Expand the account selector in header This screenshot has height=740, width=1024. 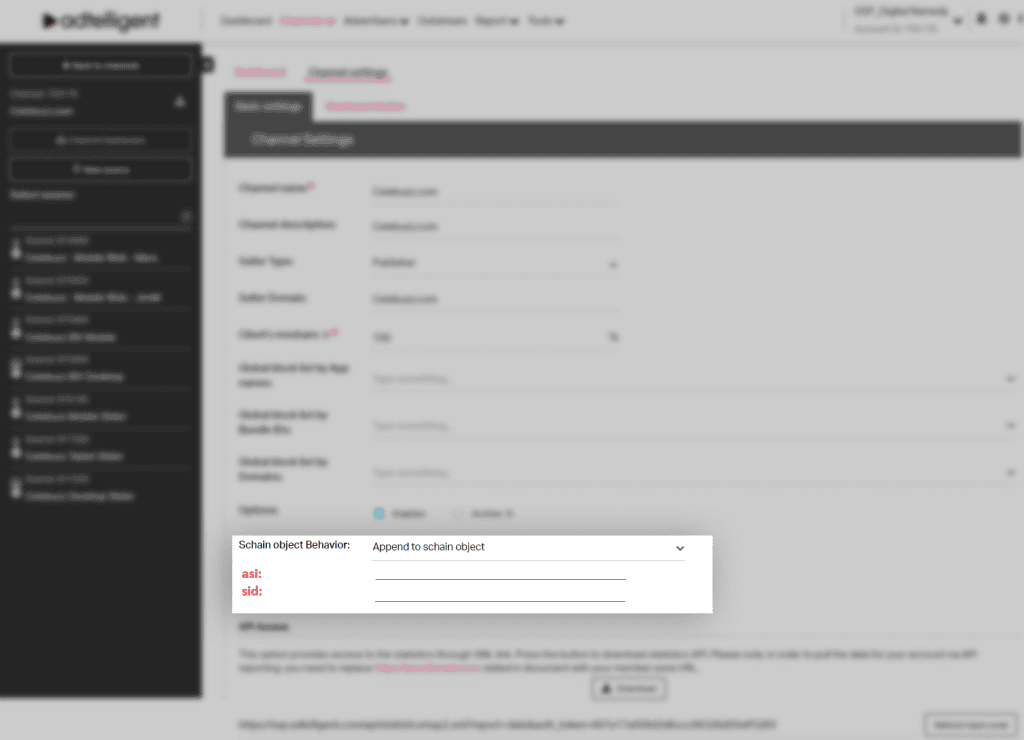(908, 20)
